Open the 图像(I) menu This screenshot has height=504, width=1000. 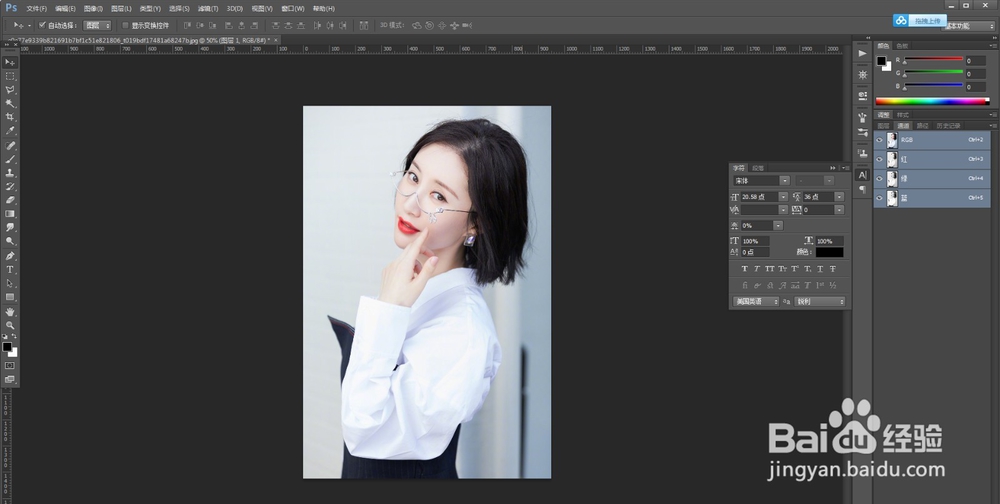coord(93,9)
